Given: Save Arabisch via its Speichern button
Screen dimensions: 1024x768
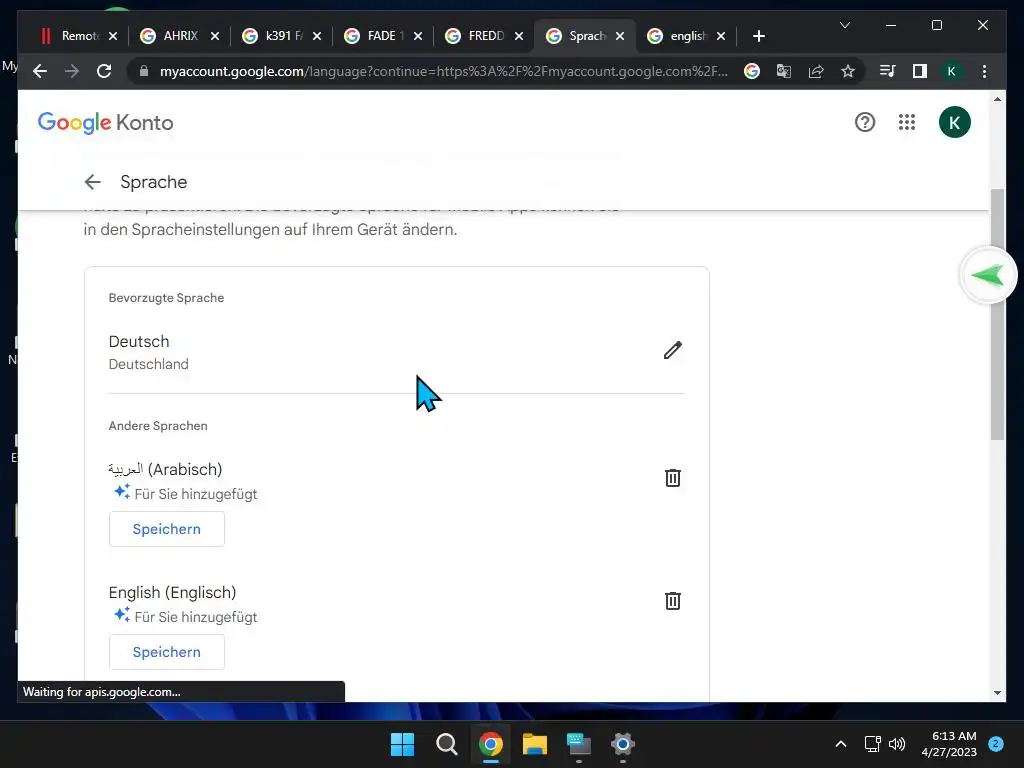Looking at the screenshot, I should point(167,529).
